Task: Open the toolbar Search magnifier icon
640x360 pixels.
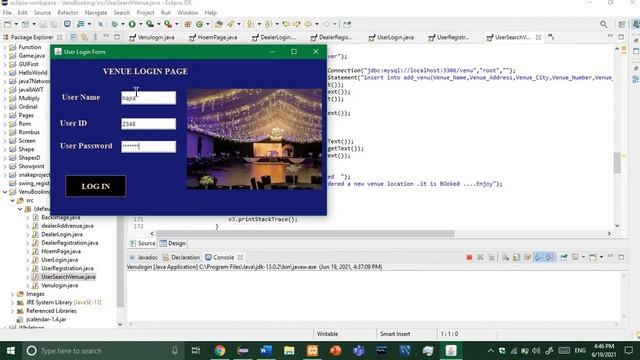Action: (x=603, y=24)
